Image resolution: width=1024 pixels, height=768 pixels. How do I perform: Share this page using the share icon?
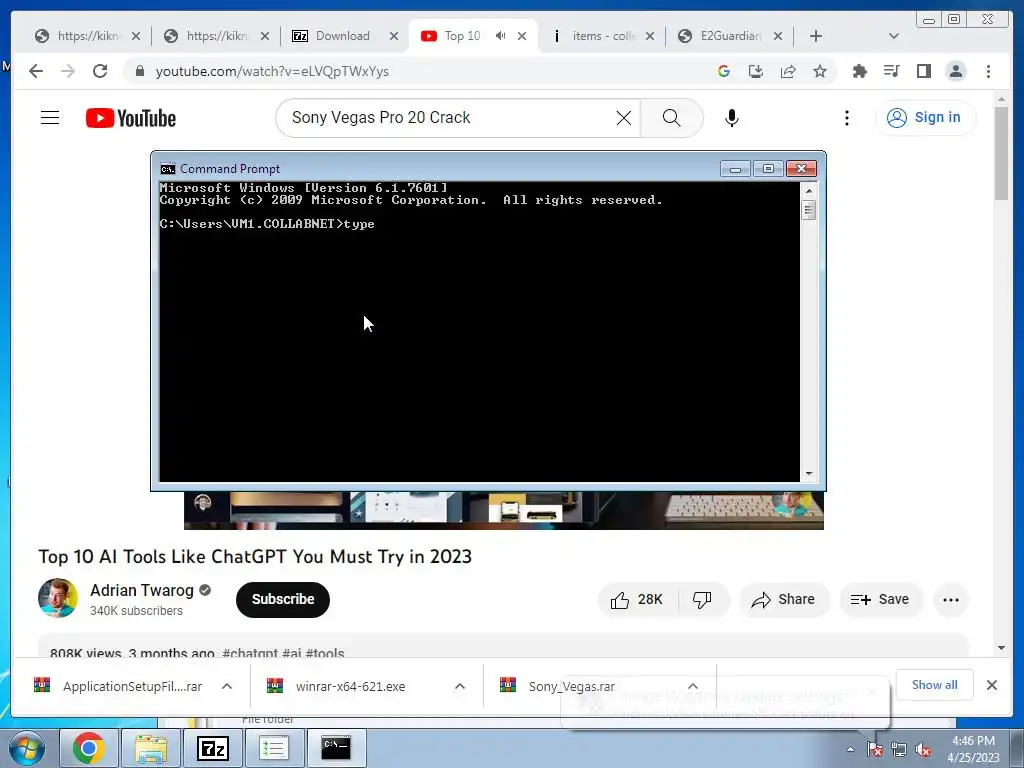tap(788, 71)
